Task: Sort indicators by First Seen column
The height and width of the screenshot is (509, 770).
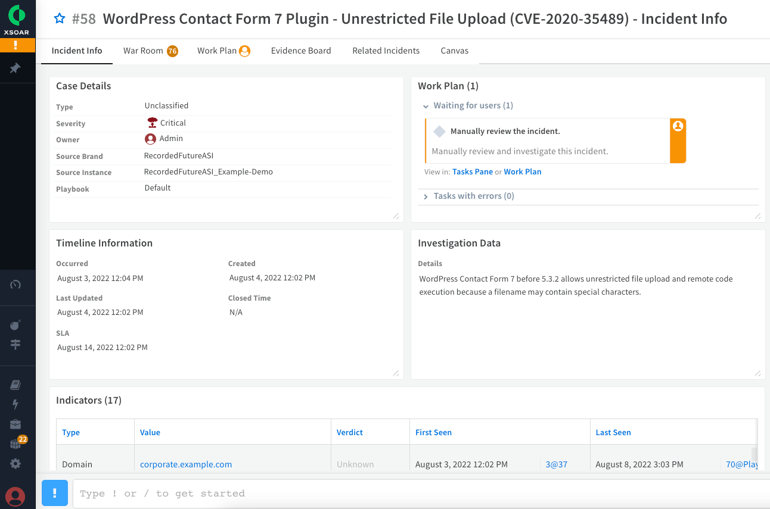Action: pyautogui.click(x=434, y=432)
